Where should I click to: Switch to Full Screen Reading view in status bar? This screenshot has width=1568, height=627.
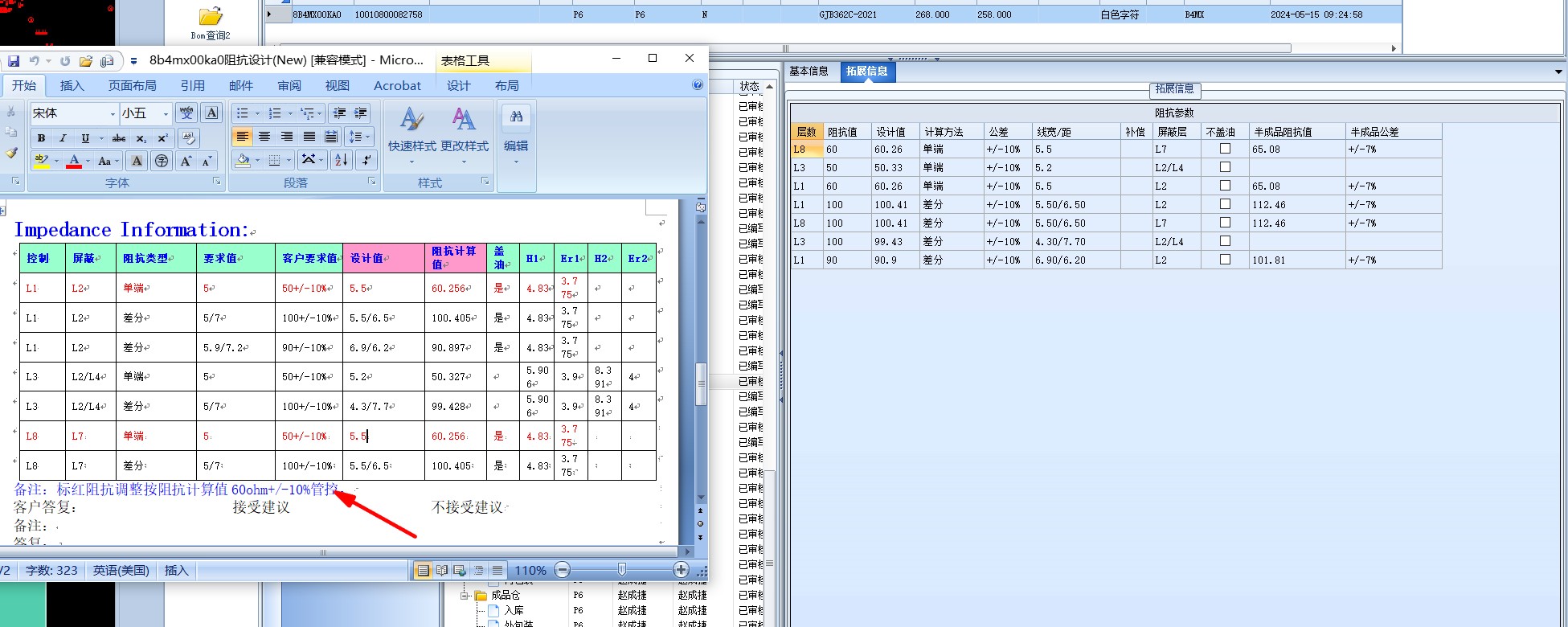coord(441,570)
